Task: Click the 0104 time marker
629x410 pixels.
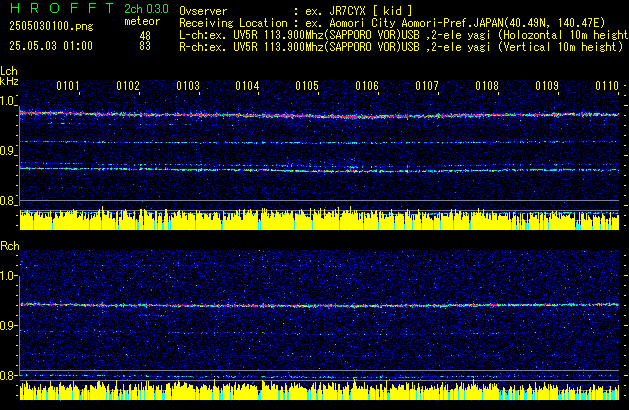Action: (247, 86)
